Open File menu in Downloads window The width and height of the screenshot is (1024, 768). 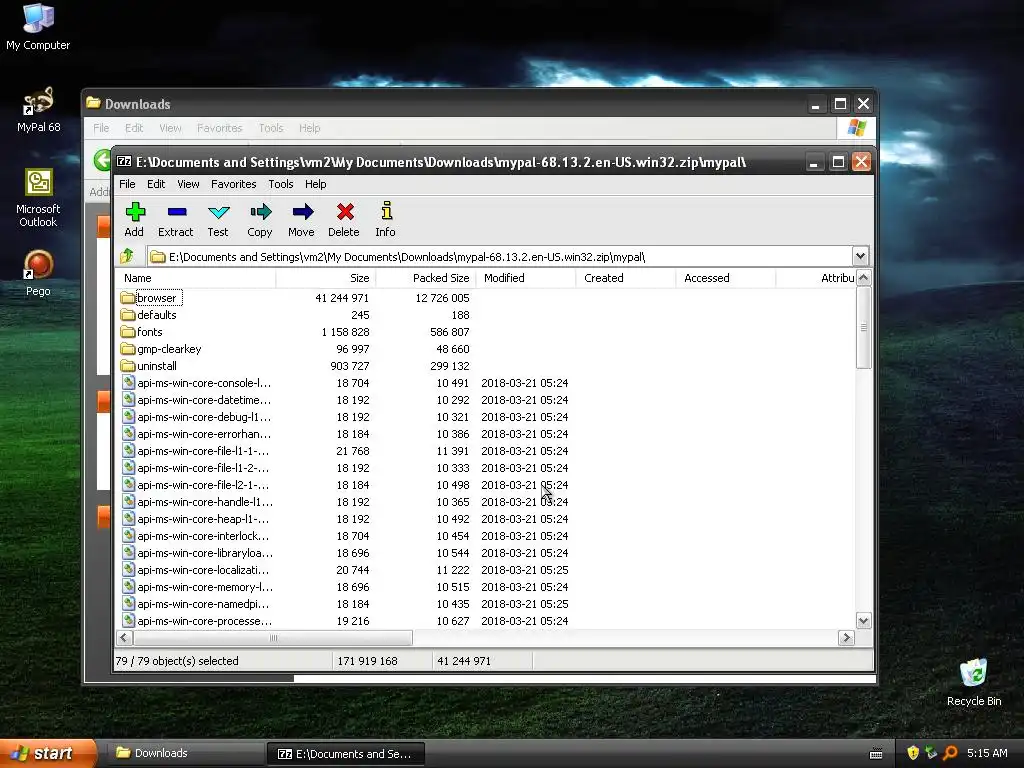101,128
